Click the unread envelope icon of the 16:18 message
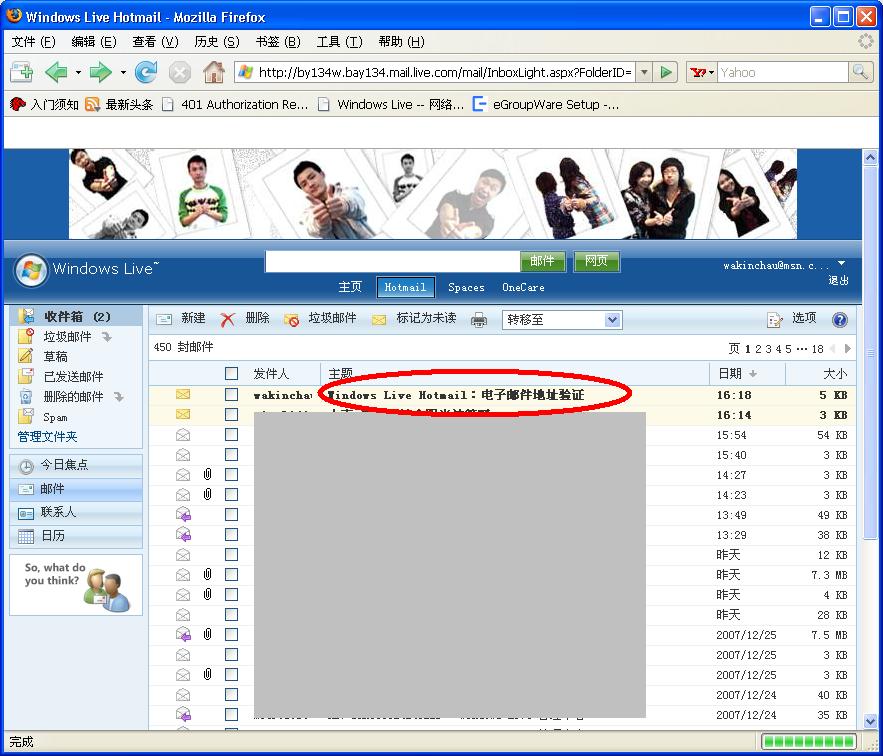Screen dimensions: 883x756 coord(183,394)
